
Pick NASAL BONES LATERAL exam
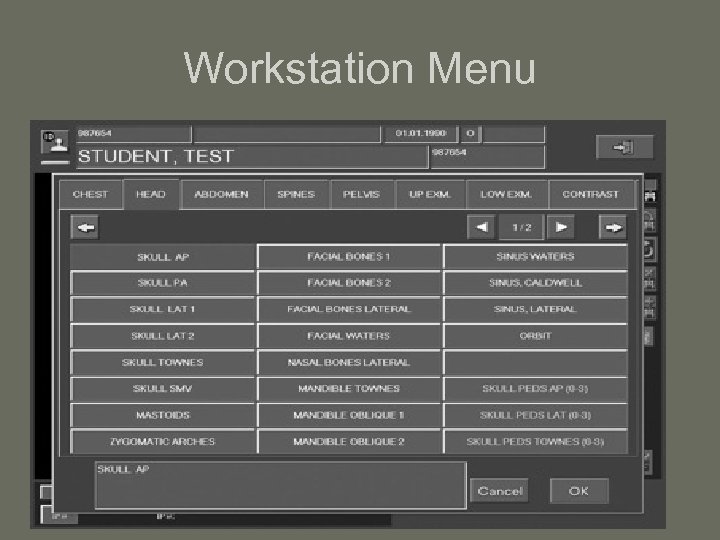349,363
